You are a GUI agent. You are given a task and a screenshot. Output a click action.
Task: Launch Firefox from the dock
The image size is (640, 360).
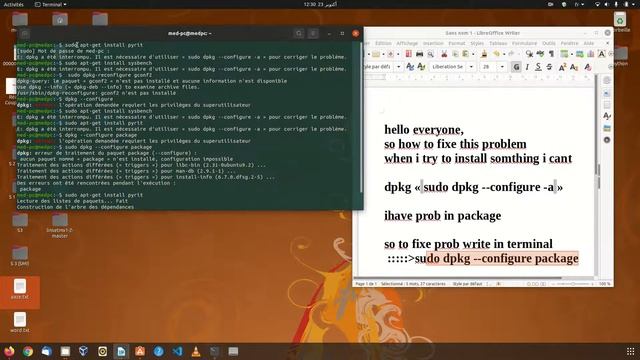pyautogui.click(x=9, y=351)
